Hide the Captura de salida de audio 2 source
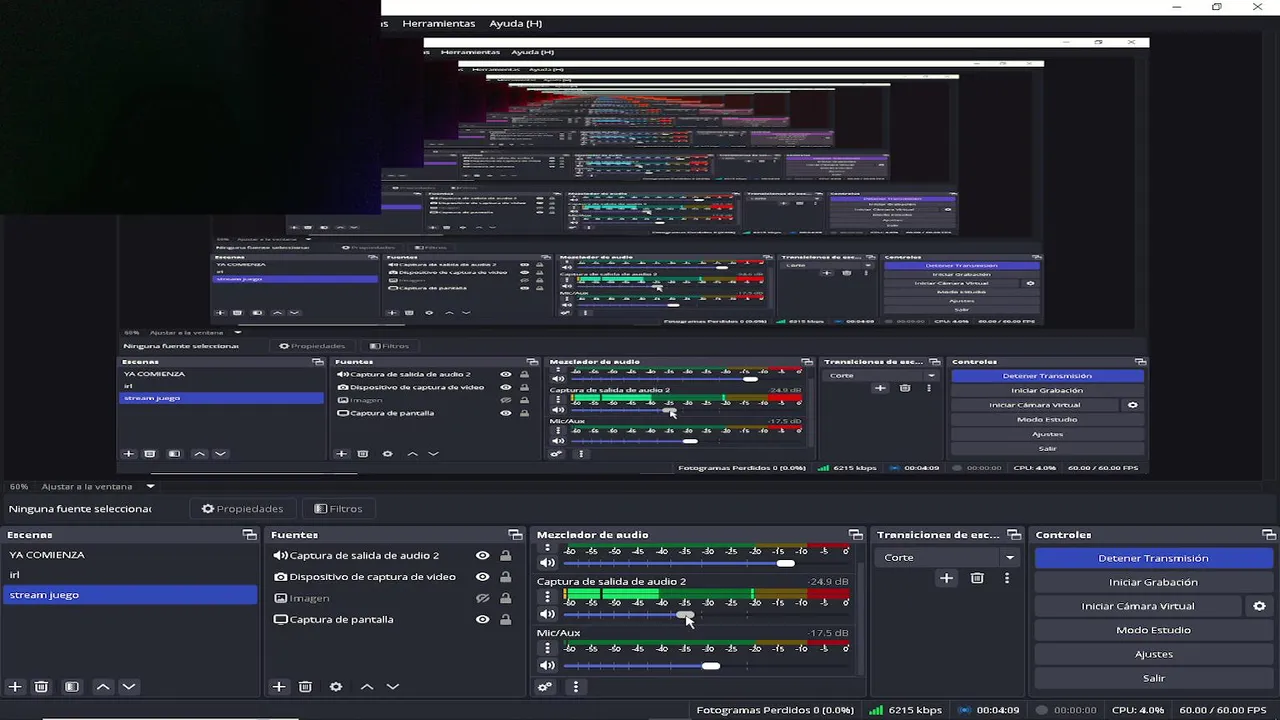This screenshot has width=1280, height=720. click(482, 556)
